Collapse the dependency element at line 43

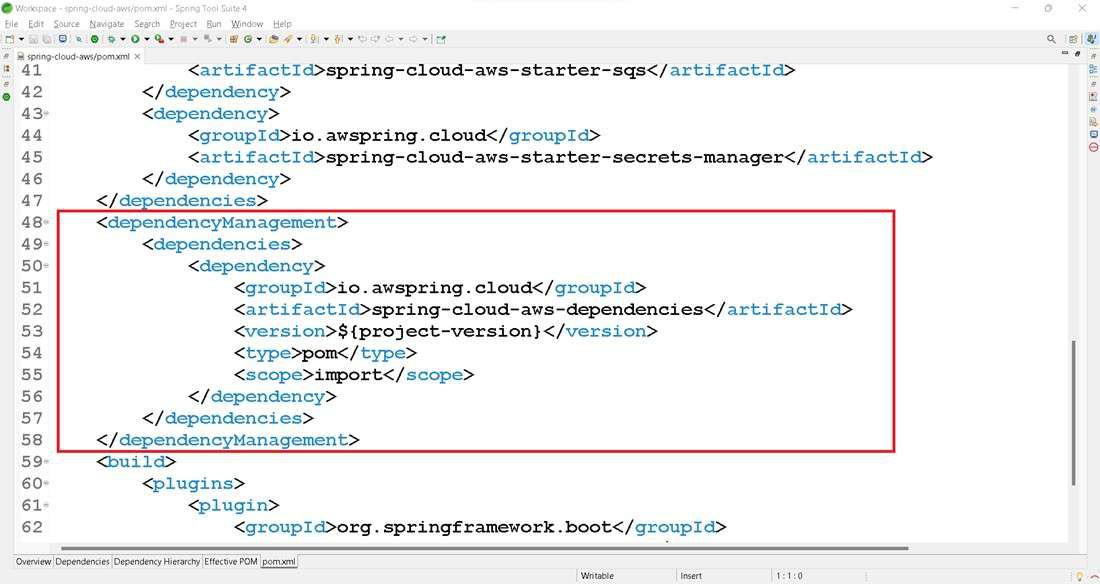(x=46, y=113)
